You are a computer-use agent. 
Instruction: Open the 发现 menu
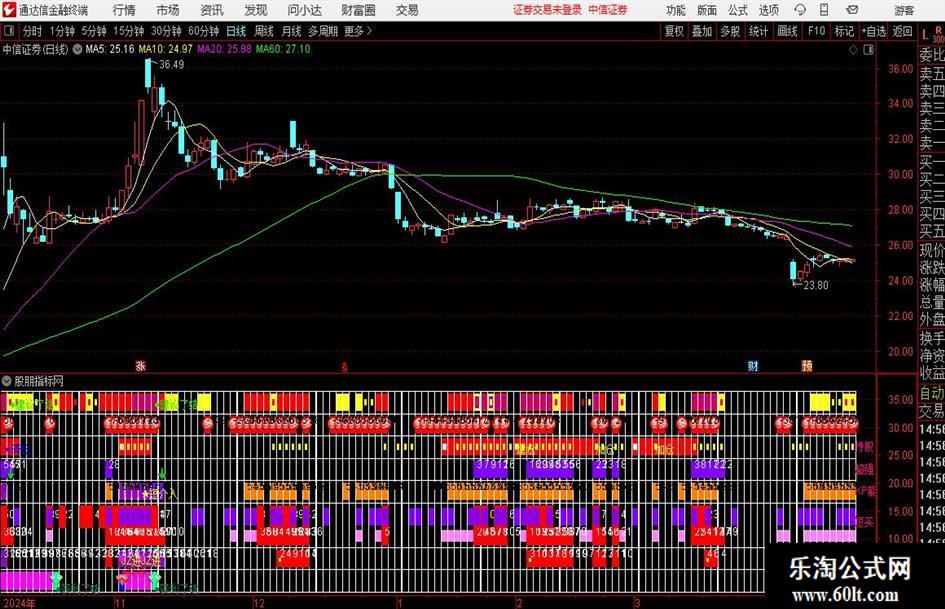(x=256, y=10)
